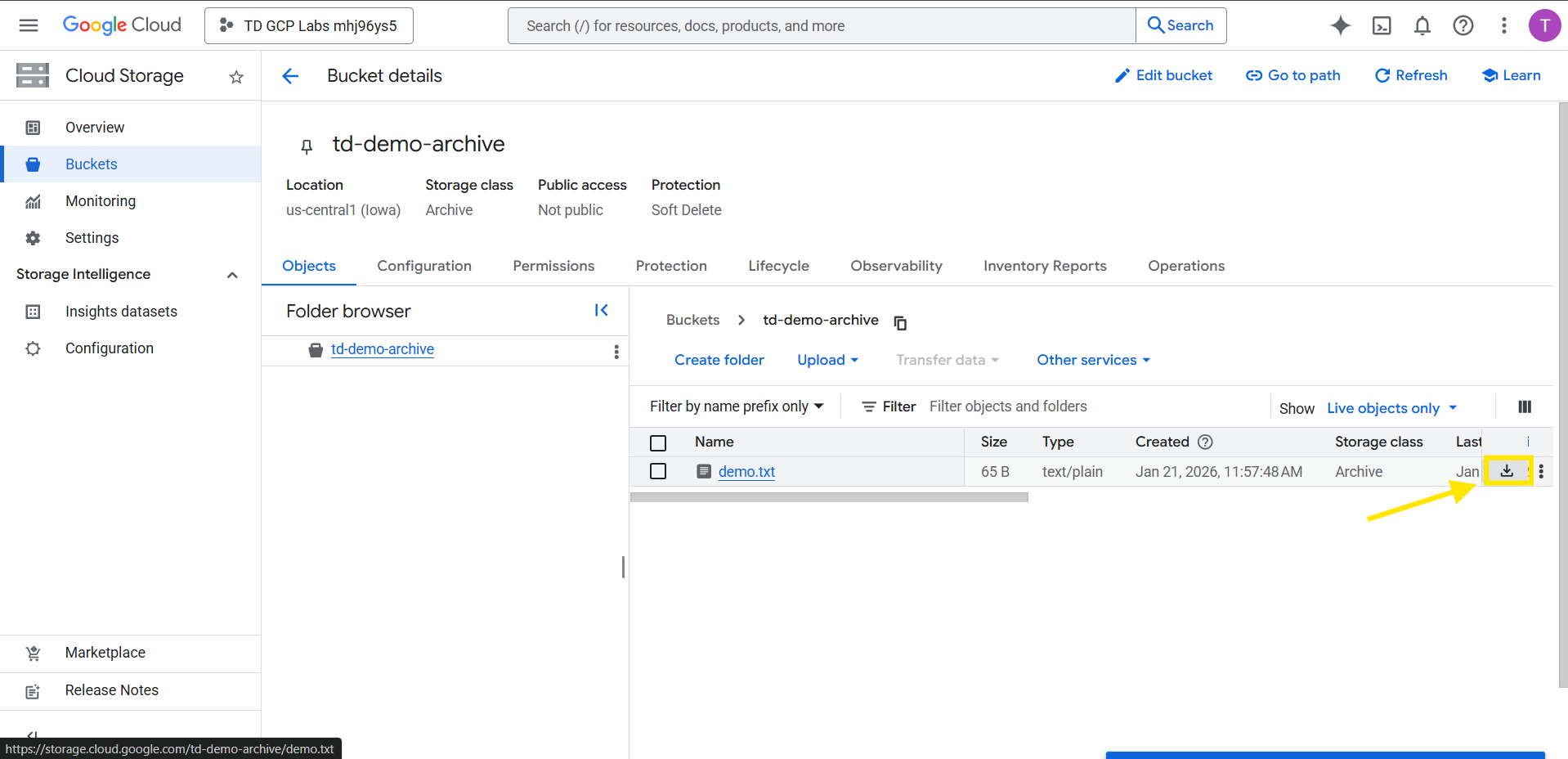Image resolution: width=1568 pixels, height=759 pixels.
Task: Check the select-all objects checkbox
Action: [x=658, y=442]
